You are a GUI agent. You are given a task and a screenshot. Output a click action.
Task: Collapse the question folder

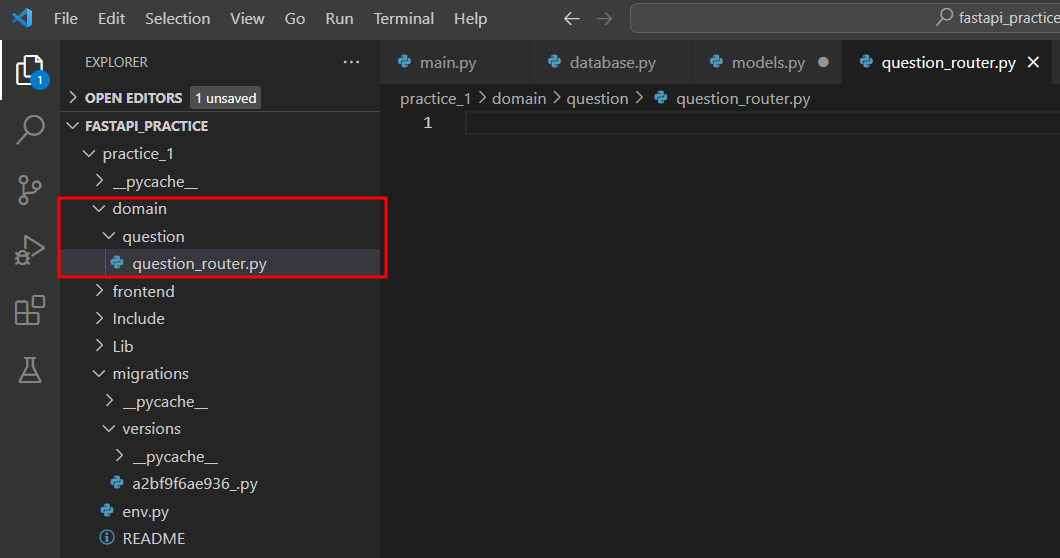pos(109,236)
